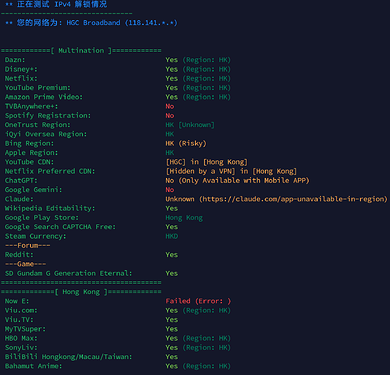Click the red 'No' beside TVBAnywhere+
Image resolution: width=390 pixels, height=375 pixels.
[170, 106]
